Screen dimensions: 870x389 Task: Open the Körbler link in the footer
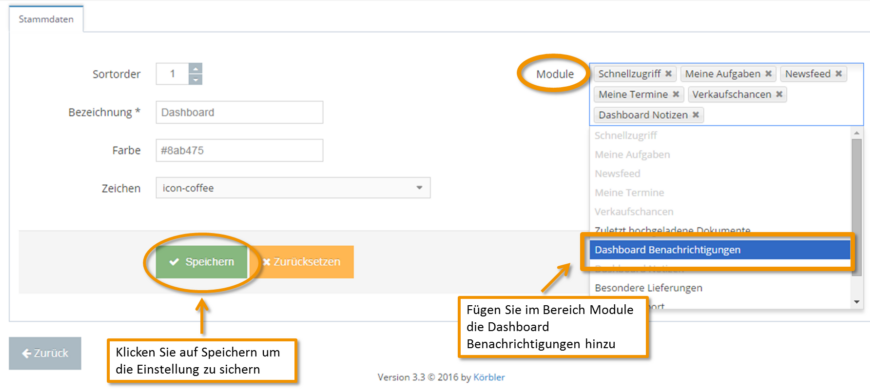coord(489,377)
